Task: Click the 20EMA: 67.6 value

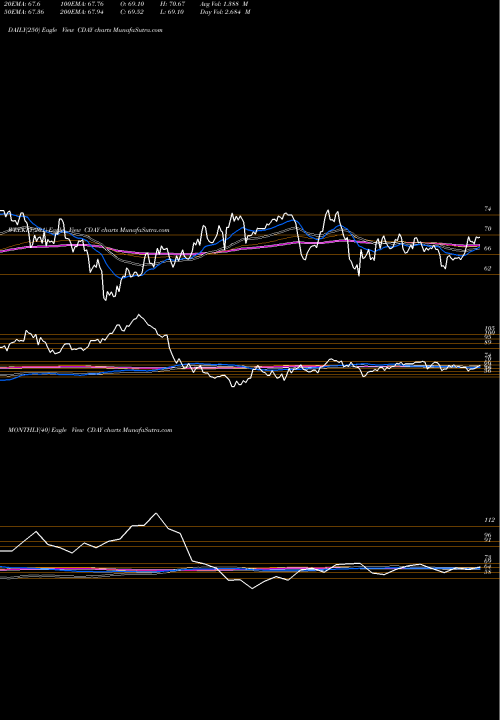Action: [24, 4]
